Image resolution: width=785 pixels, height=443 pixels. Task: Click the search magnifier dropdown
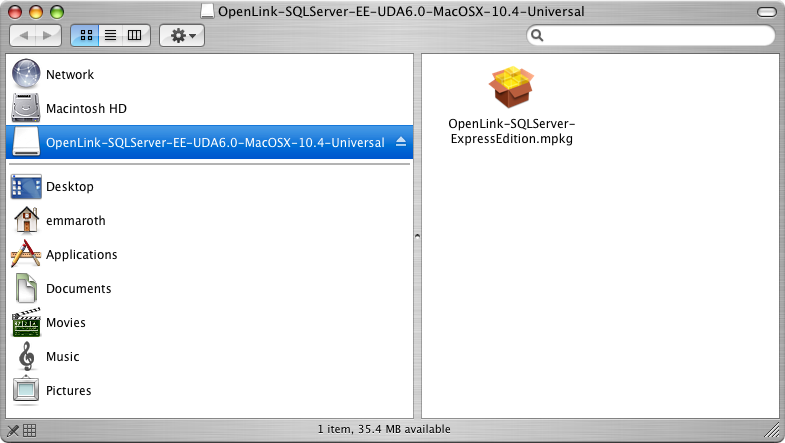coord(537,35)
